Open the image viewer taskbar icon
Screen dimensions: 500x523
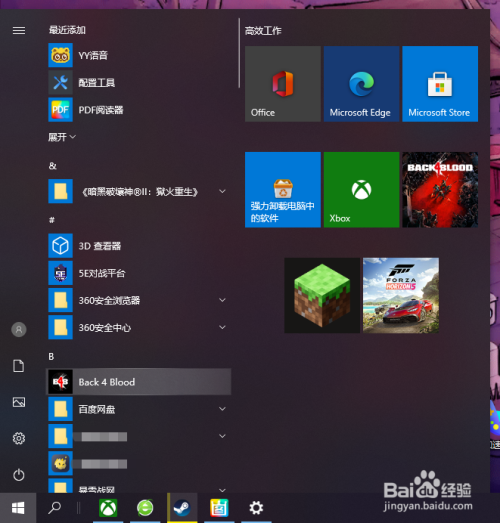tap(219, 508)
